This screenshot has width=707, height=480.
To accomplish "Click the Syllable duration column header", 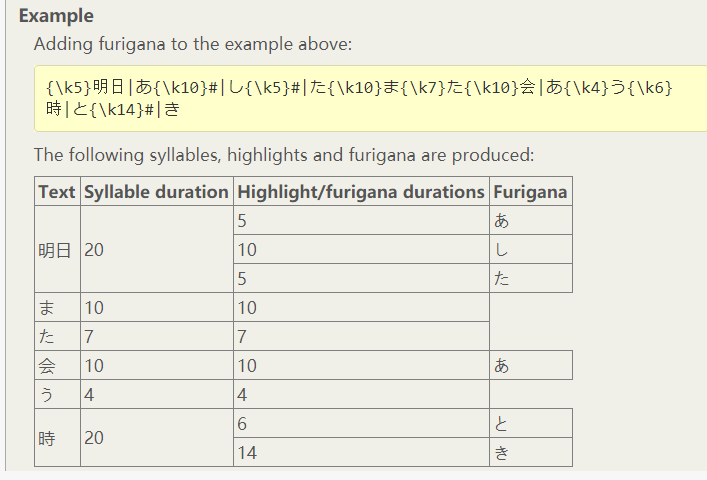I will point(156,192).
